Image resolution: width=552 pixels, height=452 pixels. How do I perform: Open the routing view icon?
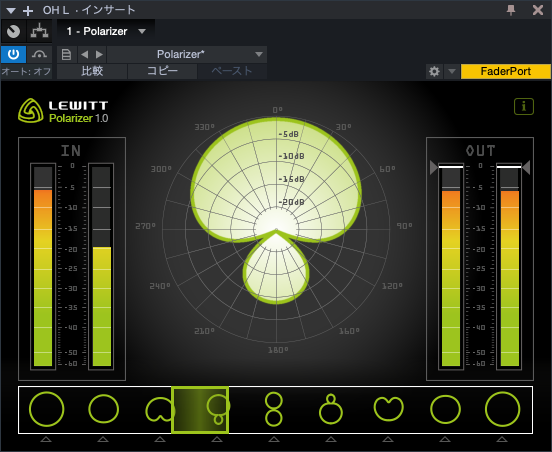tap(39, 32)
